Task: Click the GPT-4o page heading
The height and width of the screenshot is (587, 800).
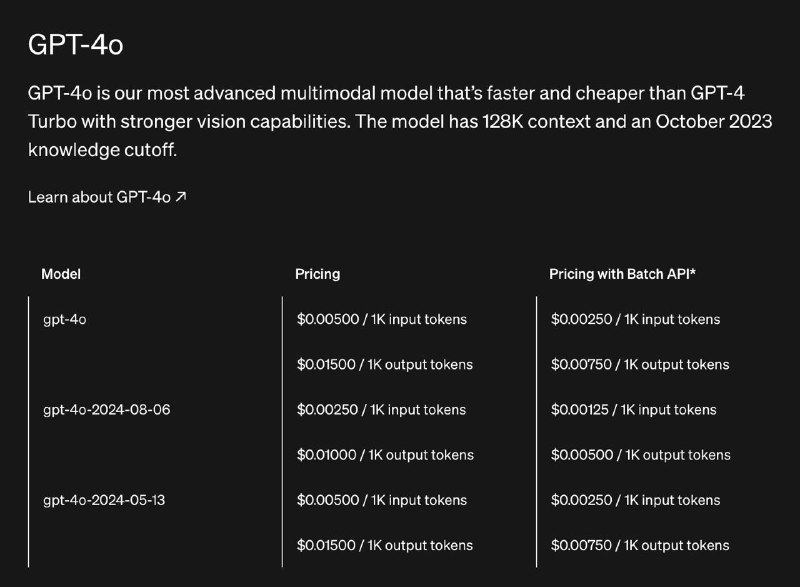Action: 76,44
